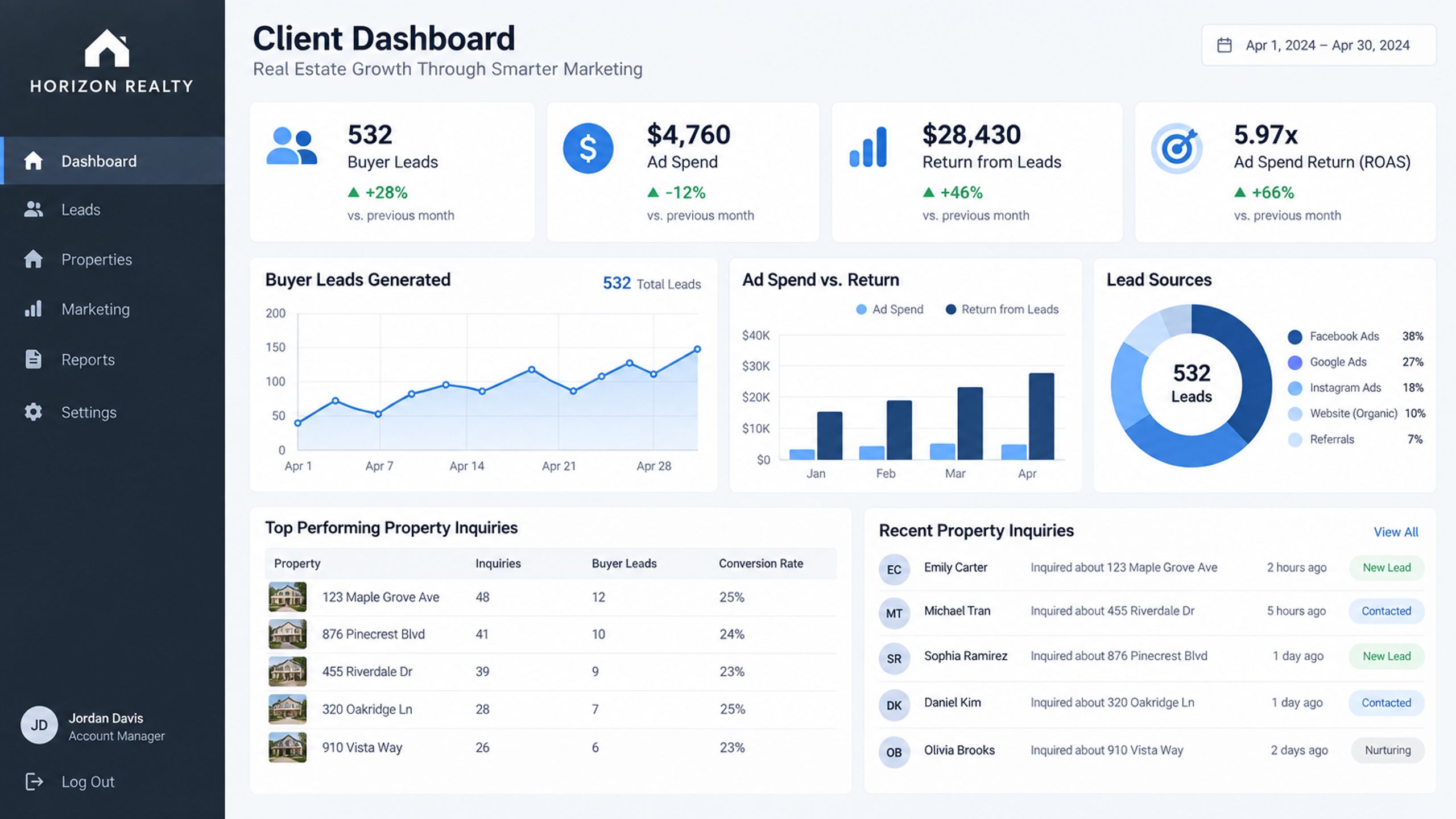Click the JD avatar for Jordan Davis

[39, 725]
